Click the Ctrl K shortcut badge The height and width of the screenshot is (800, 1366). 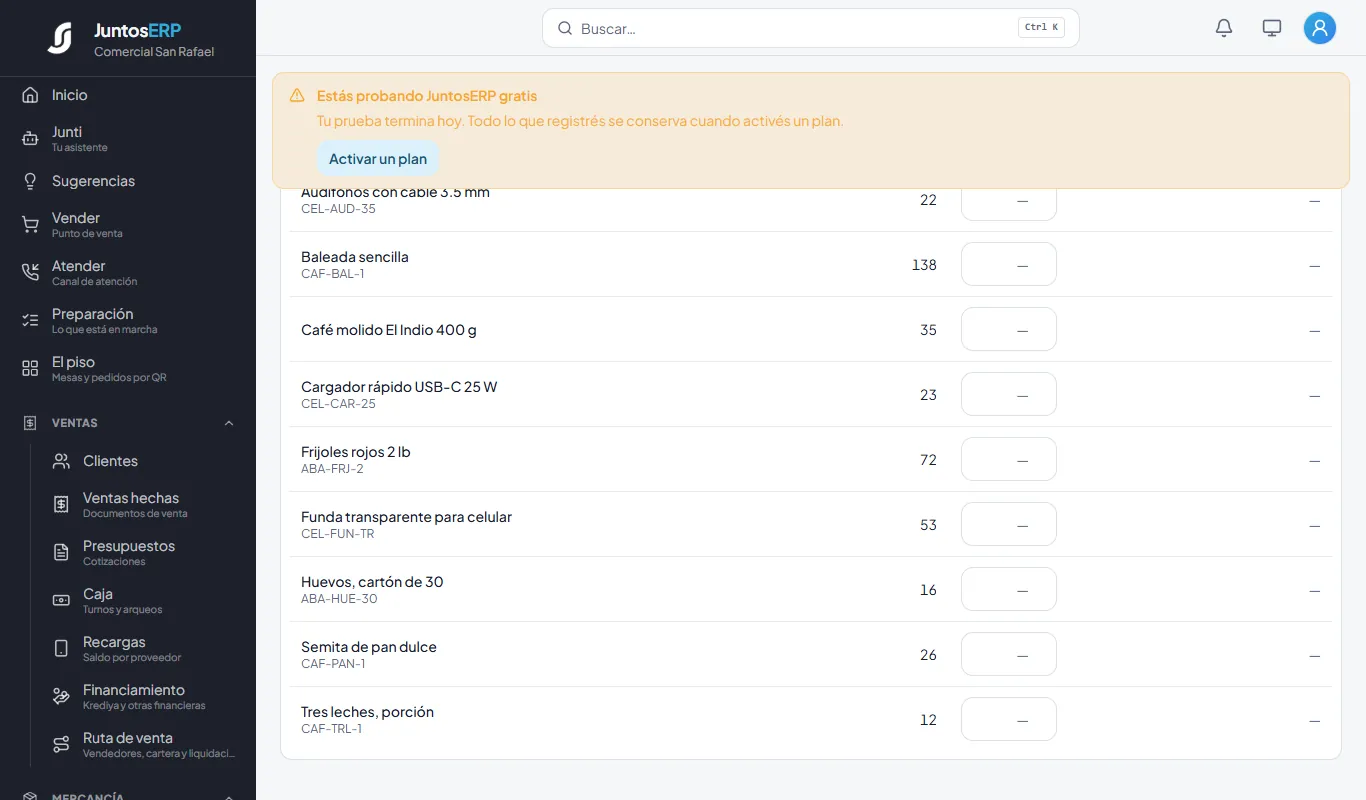point(1041,28)
